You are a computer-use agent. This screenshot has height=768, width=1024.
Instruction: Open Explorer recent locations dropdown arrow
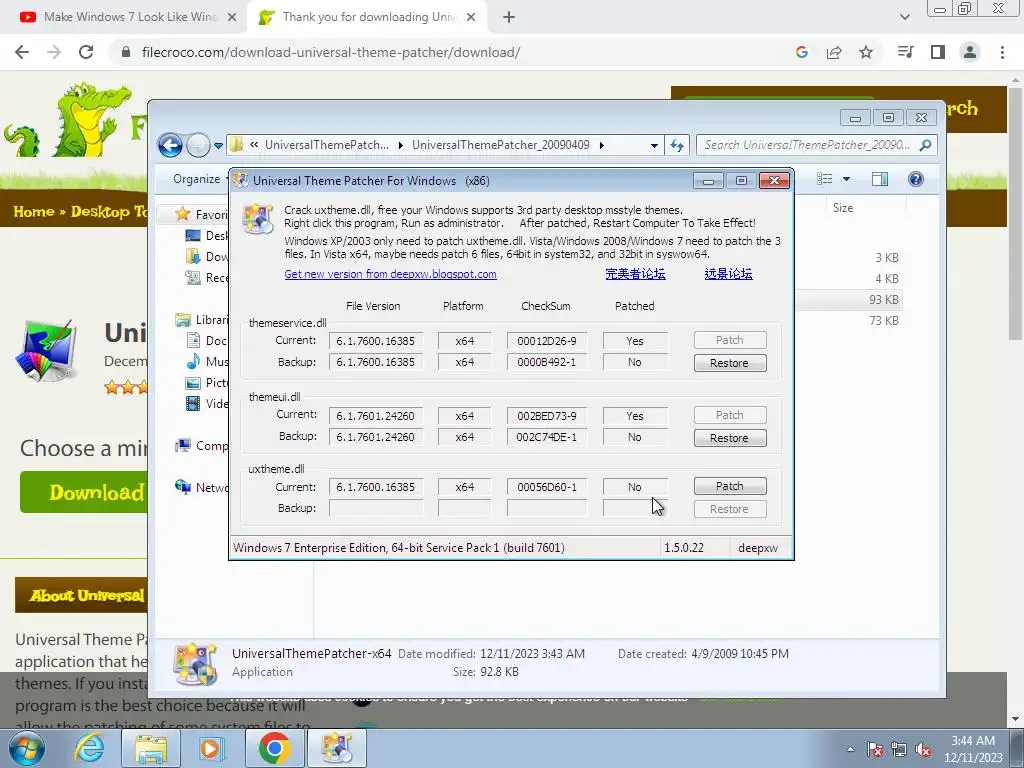[x=218, y=146]
